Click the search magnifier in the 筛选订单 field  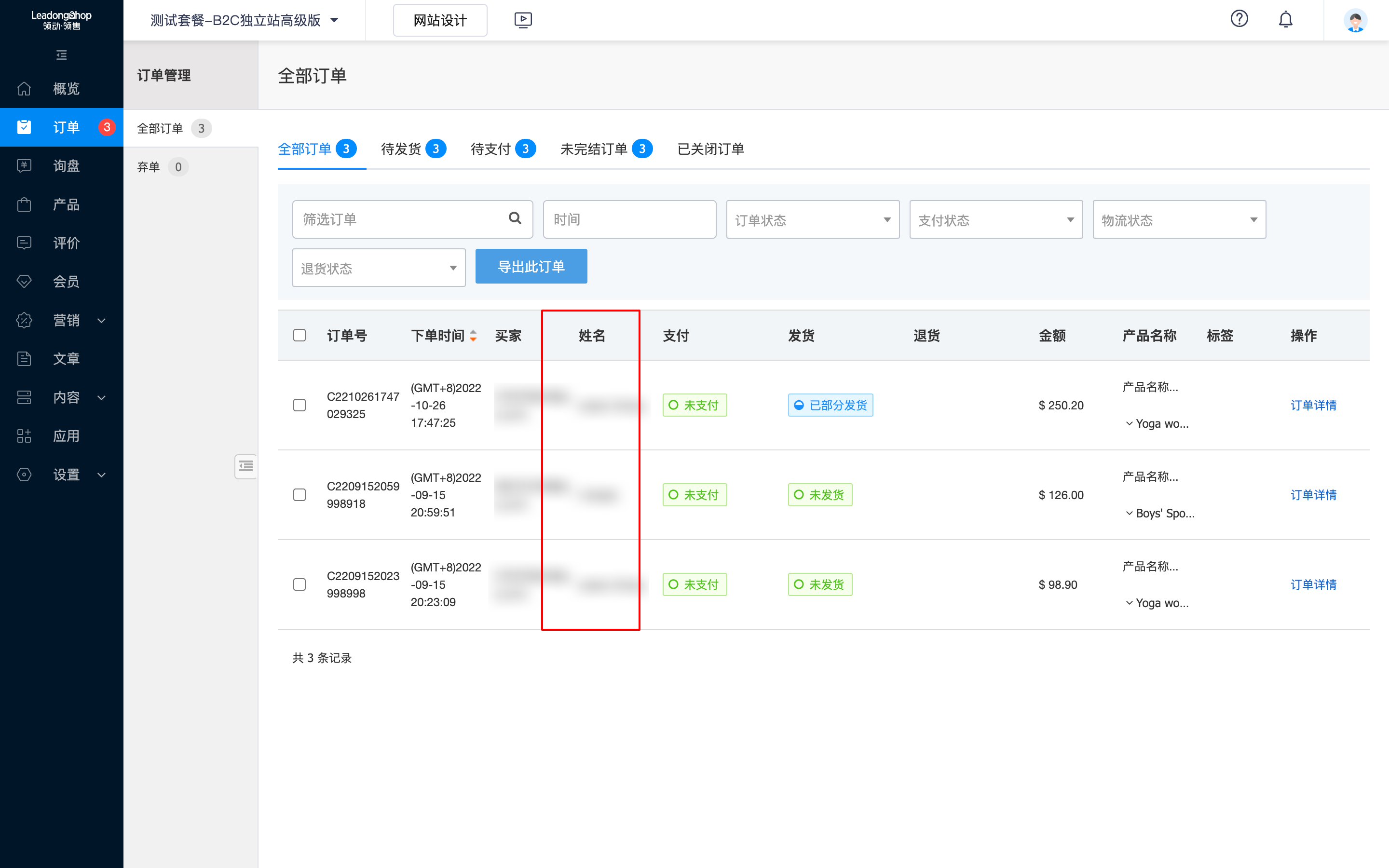pyautogui.click(x=515, y=218)
